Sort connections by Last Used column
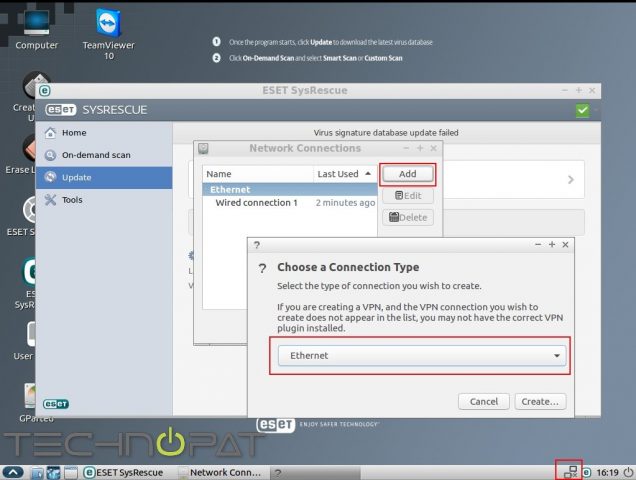Viewport: 636px width, 480px height. (345, 174)
